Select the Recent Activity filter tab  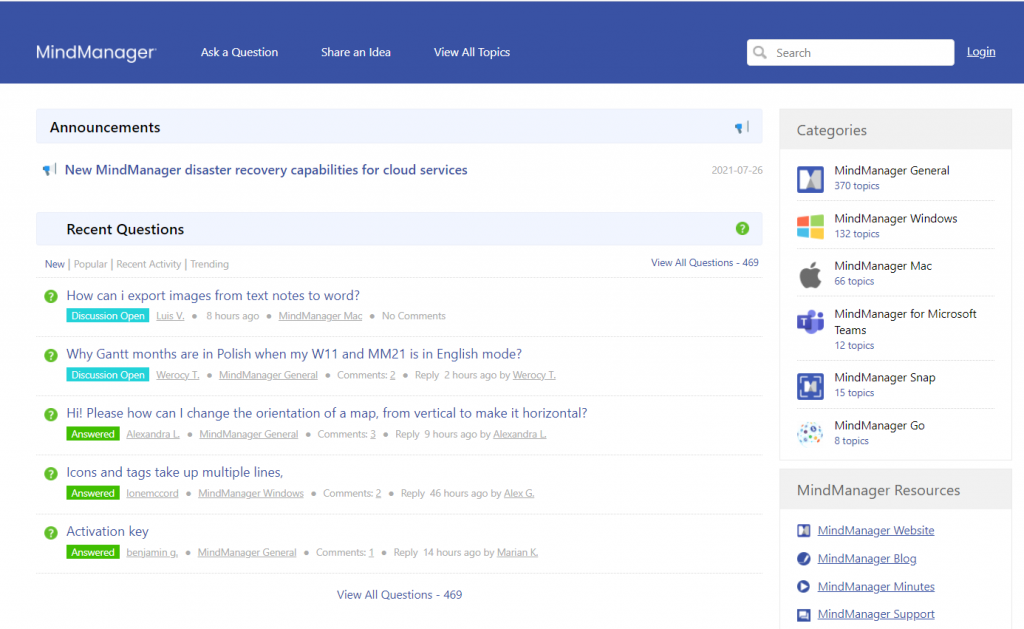coord(148,264)
